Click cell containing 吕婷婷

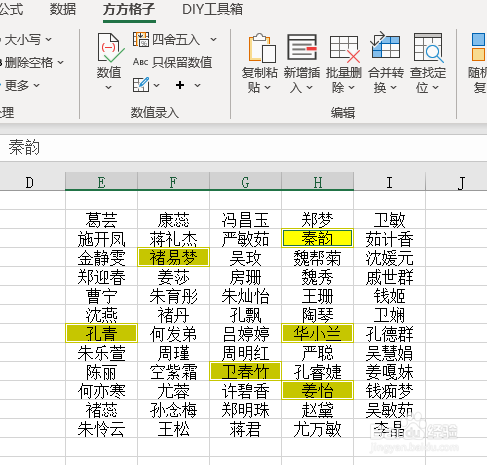tap(245, 333)
